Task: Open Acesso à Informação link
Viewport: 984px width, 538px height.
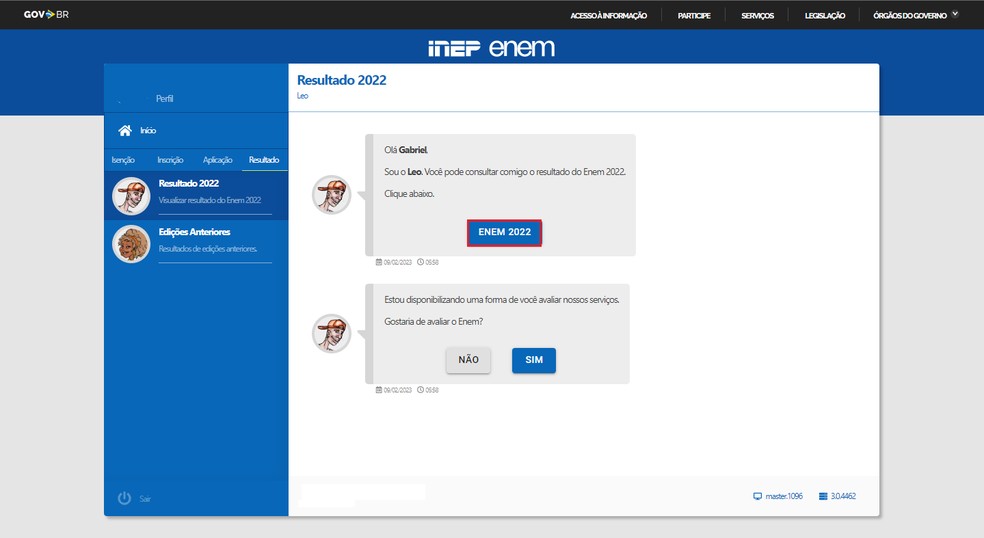Action: point(608,15)
